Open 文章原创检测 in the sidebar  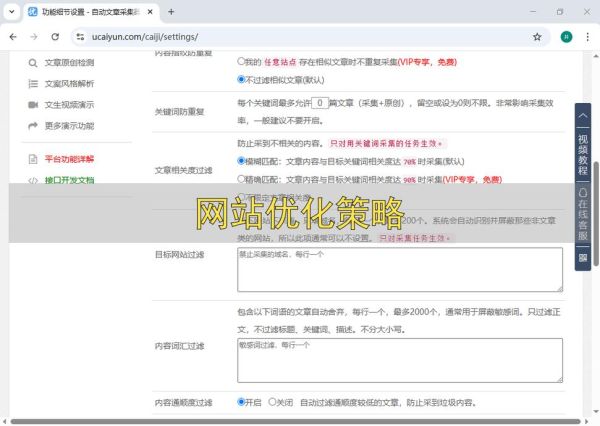point(69,63)
